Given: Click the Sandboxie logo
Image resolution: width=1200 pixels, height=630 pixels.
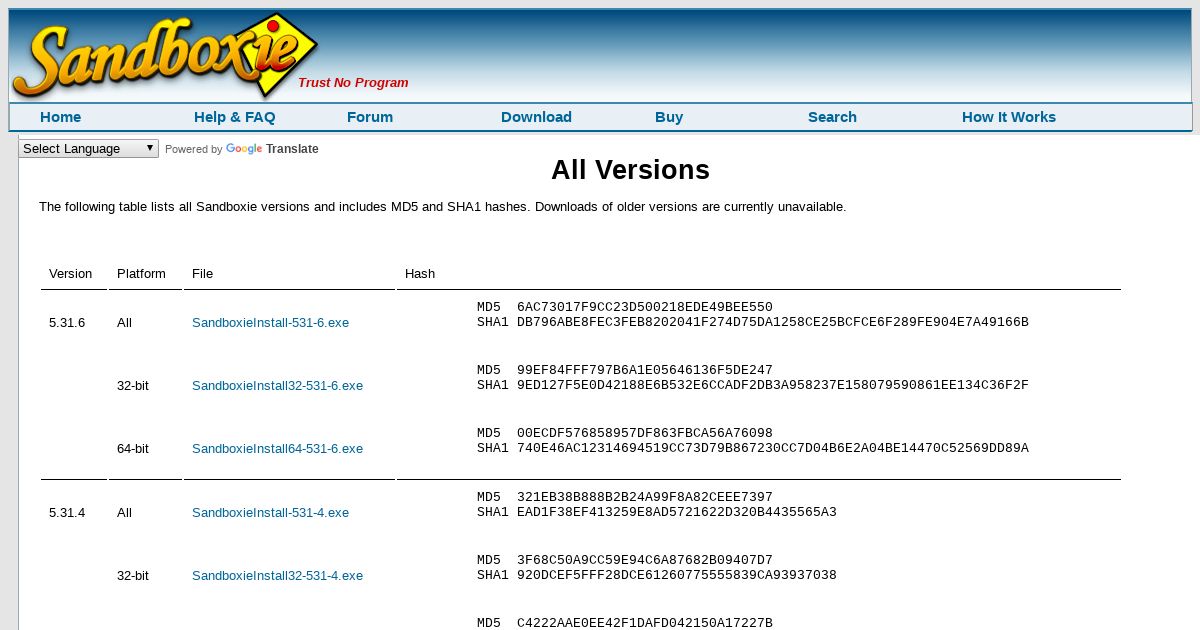Looking at the screenshot, I should (165, 56).
